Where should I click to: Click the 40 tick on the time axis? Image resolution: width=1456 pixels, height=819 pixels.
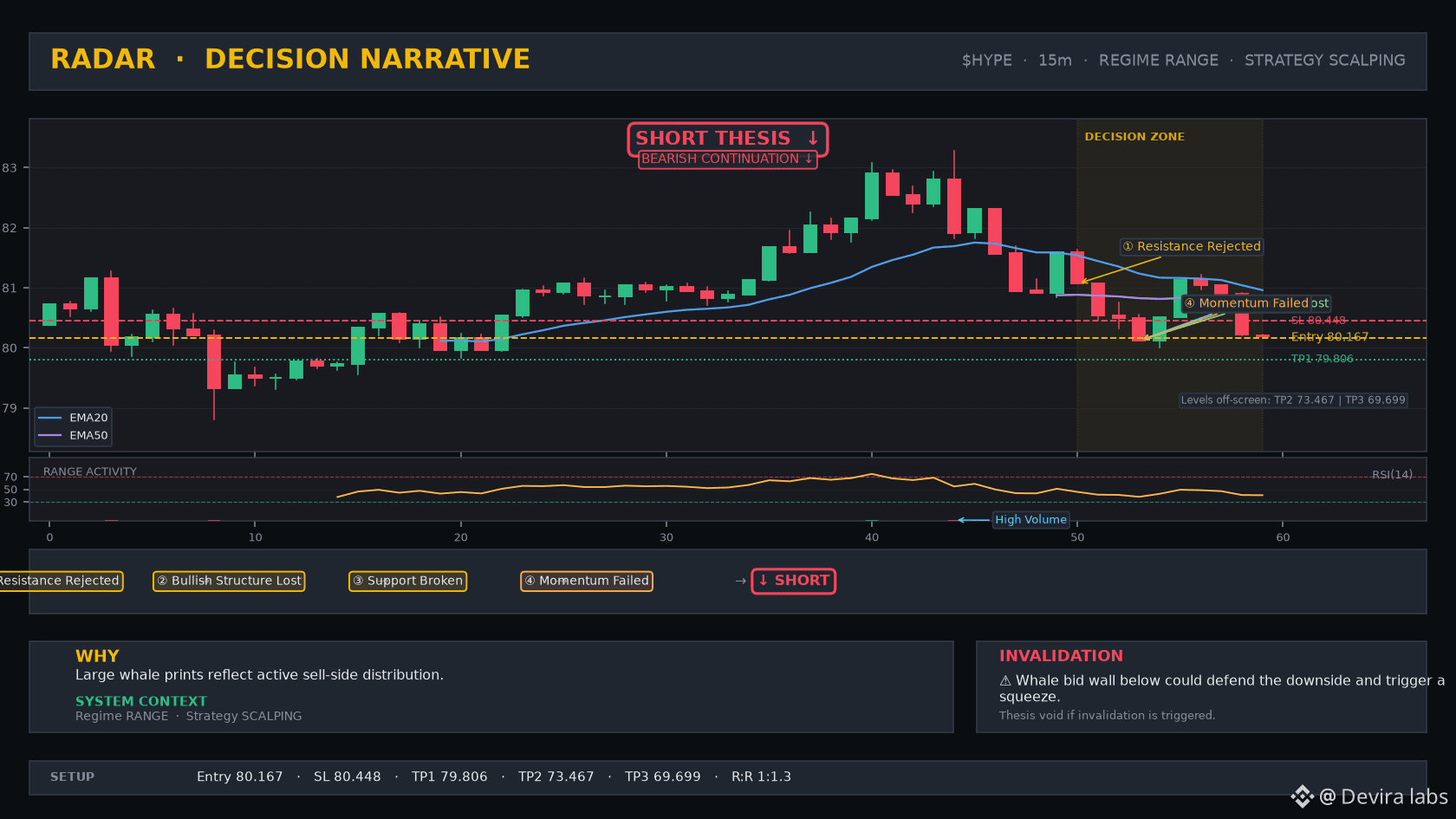pos(872,537)
